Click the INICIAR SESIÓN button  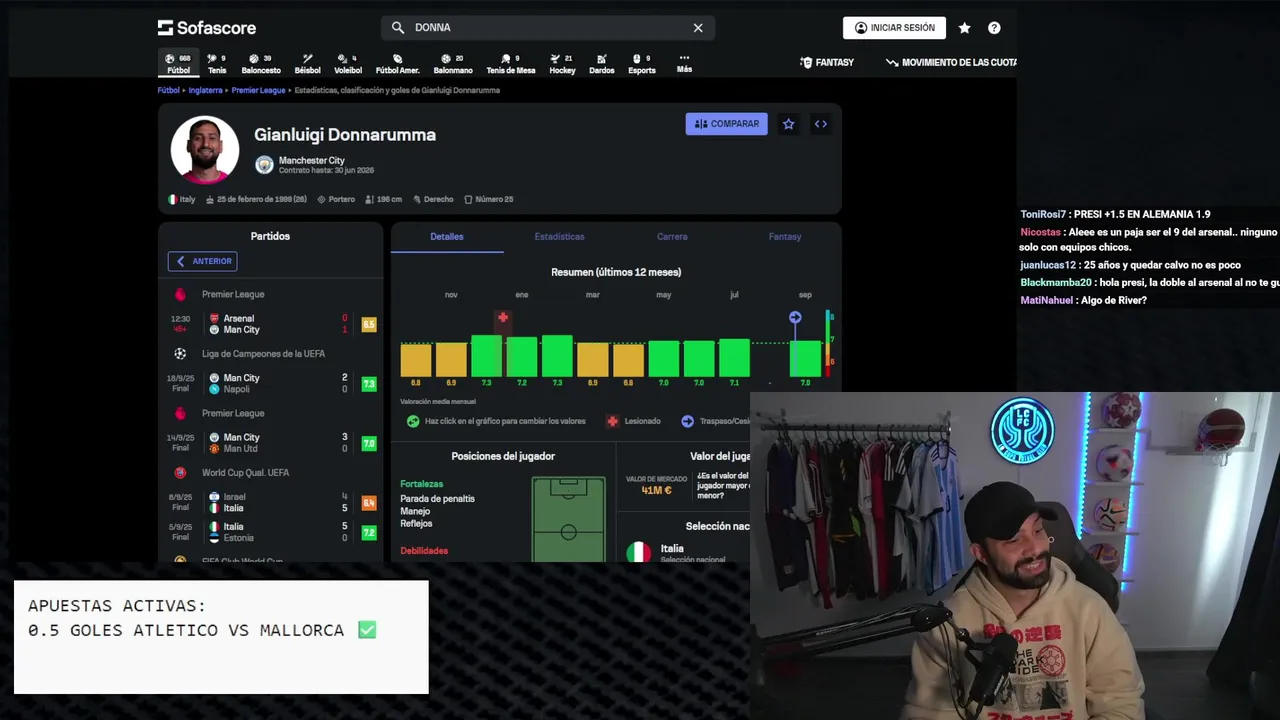(894, 28)
